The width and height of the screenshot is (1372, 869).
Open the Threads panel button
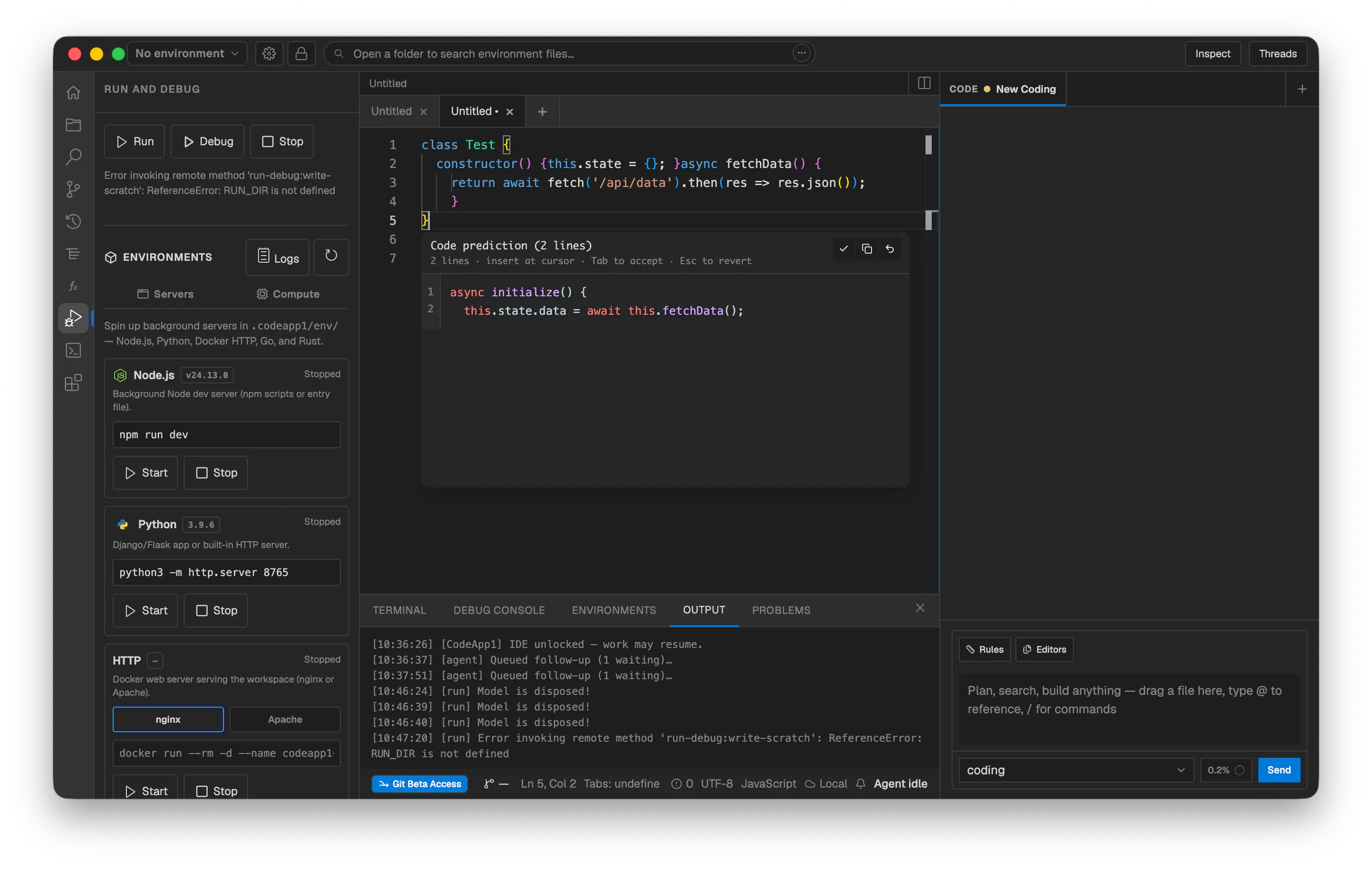1277,53
